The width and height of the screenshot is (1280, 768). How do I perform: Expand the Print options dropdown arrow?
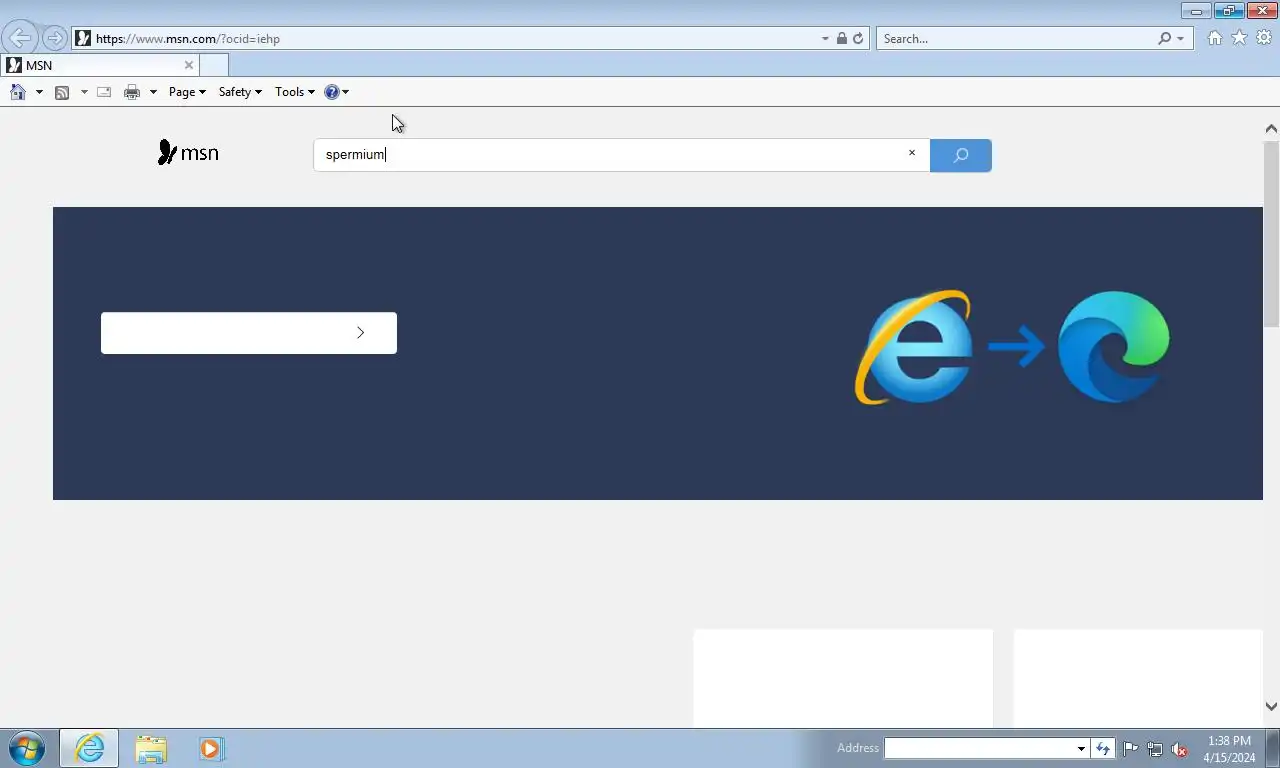[x=153, y=92]
